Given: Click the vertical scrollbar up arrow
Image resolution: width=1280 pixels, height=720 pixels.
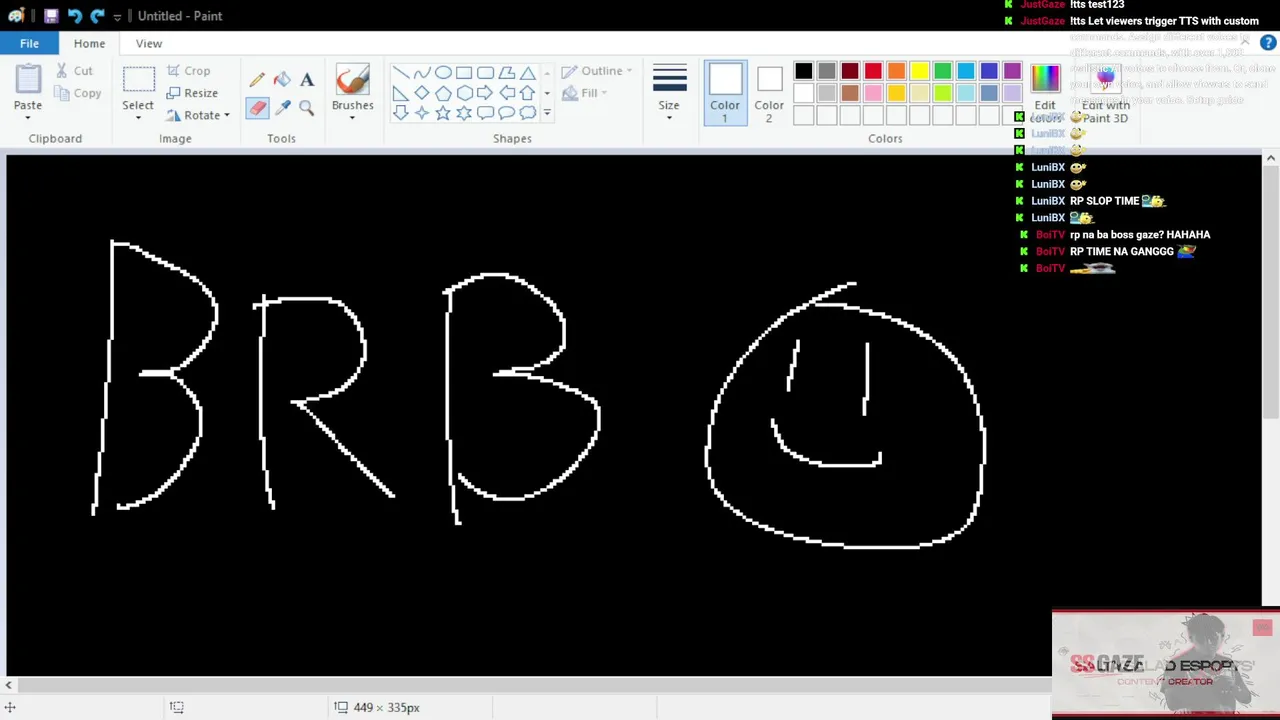Looking at the screenshot, I should point(1271,158).
